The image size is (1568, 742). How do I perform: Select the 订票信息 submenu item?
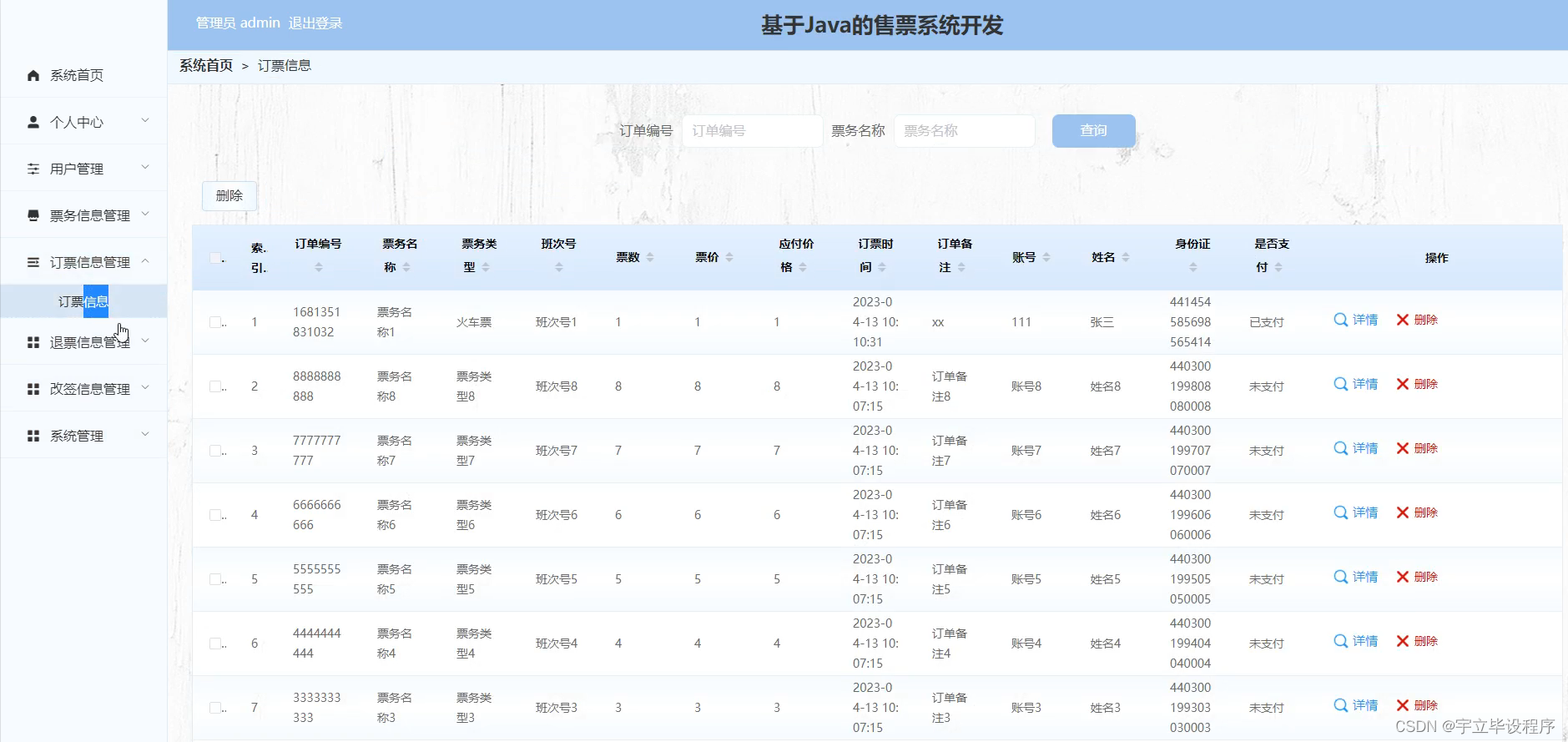[83, 301]
